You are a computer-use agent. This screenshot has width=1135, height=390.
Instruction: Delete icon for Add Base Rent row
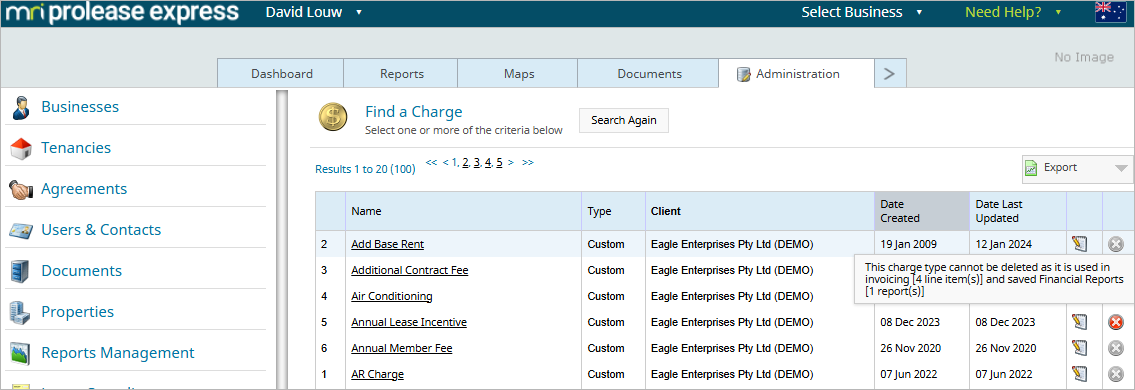pyautogui.click(x=1115, y=245)
